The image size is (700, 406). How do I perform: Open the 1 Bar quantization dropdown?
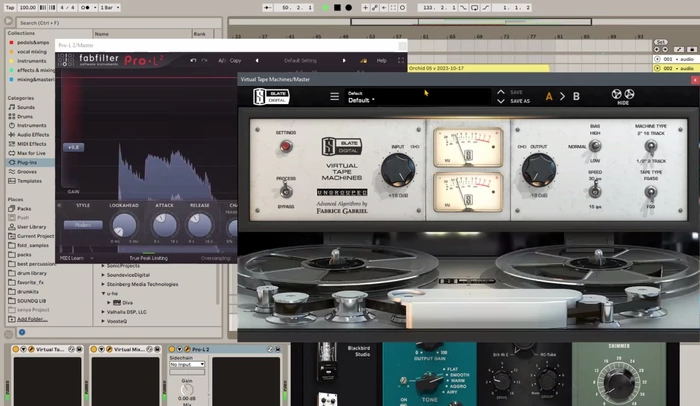pyautogui.click(x=109, y=8)
